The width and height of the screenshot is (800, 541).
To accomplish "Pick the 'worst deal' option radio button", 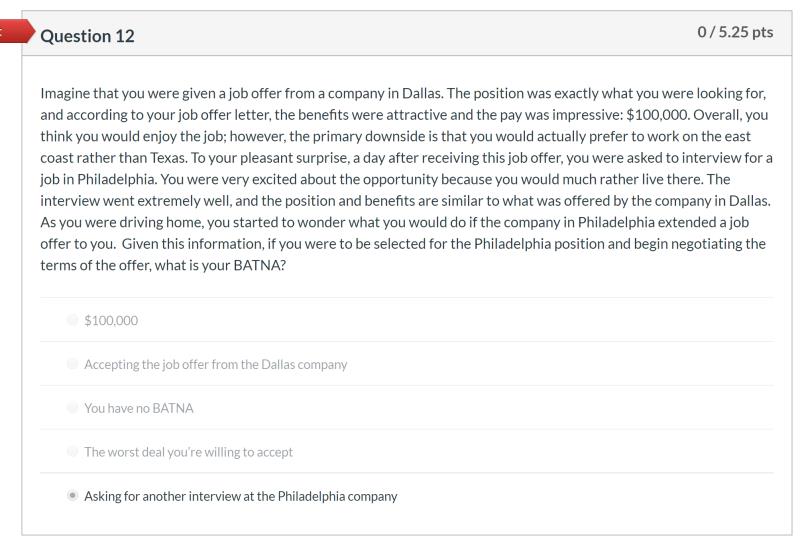I will [x=71, y=452].
